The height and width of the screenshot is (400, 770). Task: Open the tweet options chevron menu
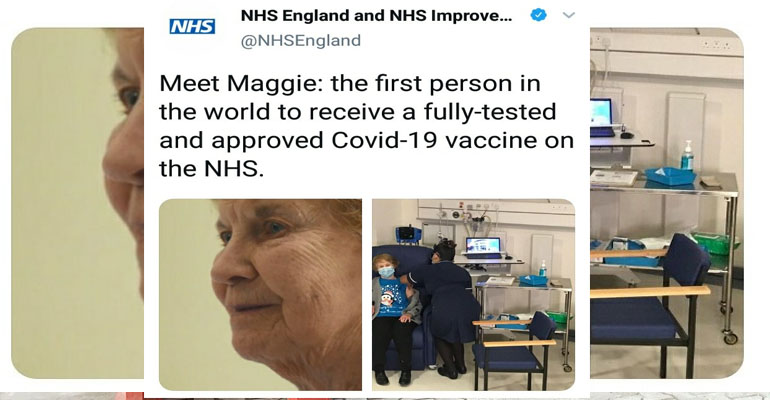(568, 15)
